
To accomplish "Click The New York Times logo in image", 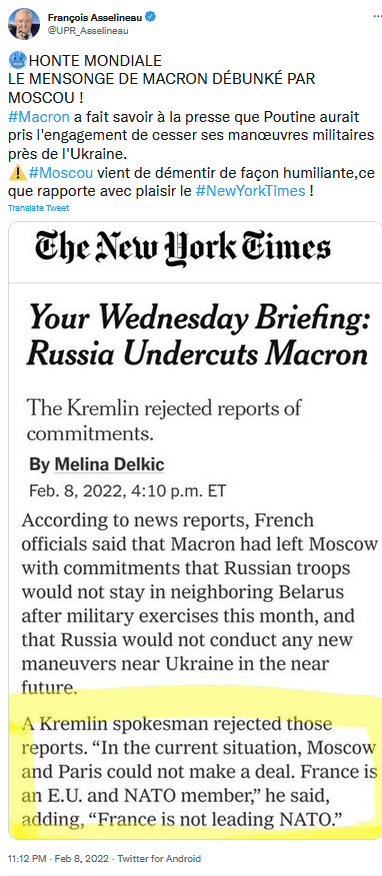I will pyautogui.click(x=183, y=248).
